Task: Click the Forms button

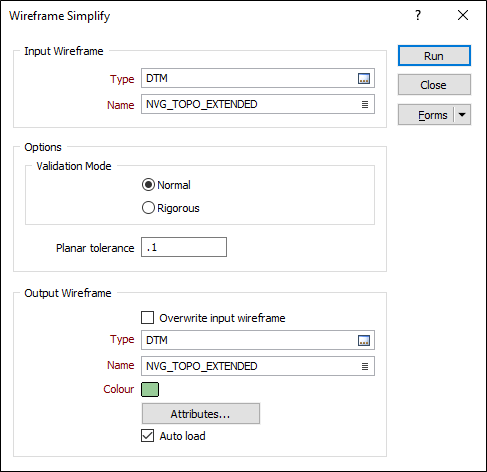Action: point(426,115)
